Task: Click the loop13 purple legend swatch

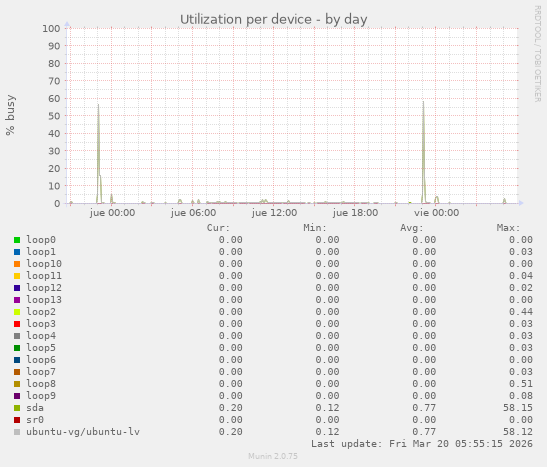Action: 17,300
